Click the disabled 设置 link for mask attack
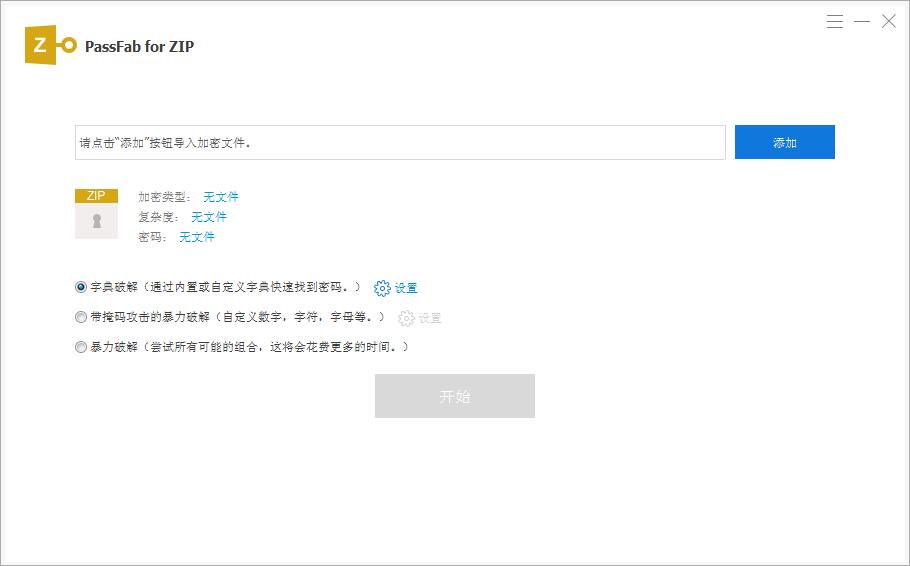The height and width of the screenshot is (566, 910). tap(430, 318)
